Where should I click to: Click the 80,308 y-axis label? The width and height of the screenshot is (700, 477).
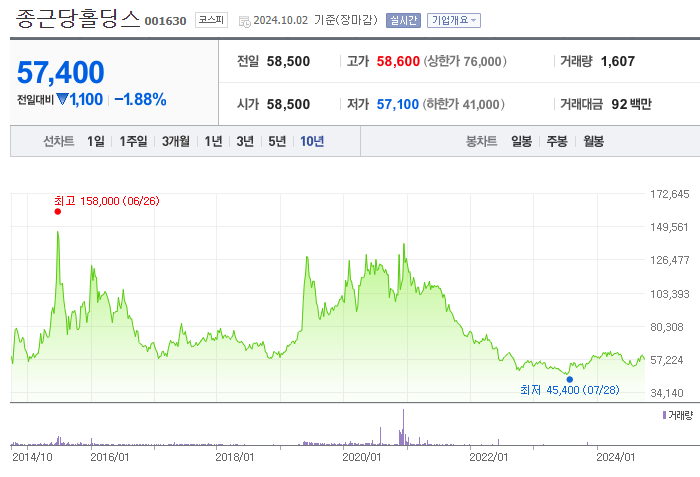tap(667, 327)
